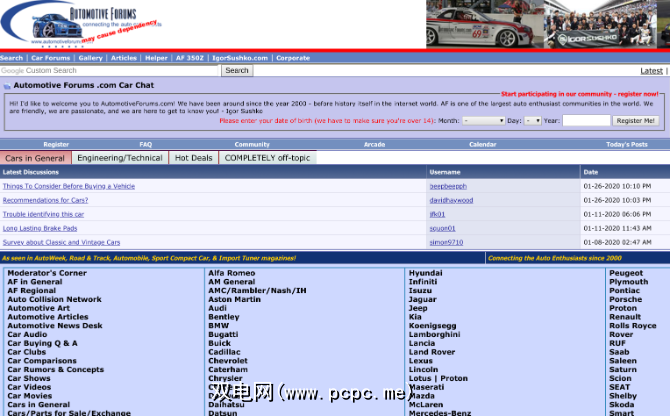The width and height of the screenshot is (670, 416).
Task: Open the Car Videos forum
Action: 29,387
